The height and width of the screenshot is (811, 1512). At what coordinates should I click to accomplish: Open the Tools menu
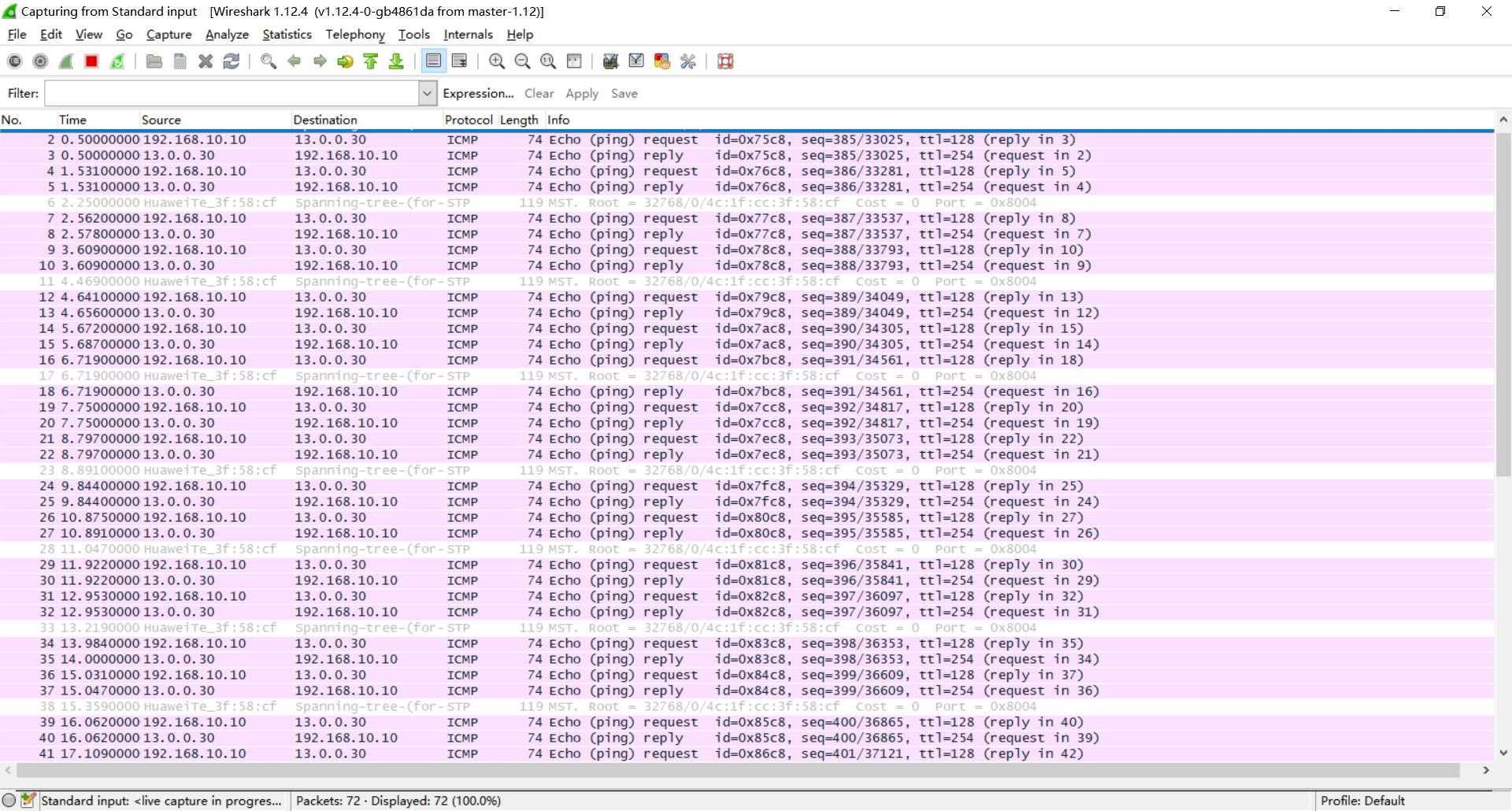click(x=414, y=35)
